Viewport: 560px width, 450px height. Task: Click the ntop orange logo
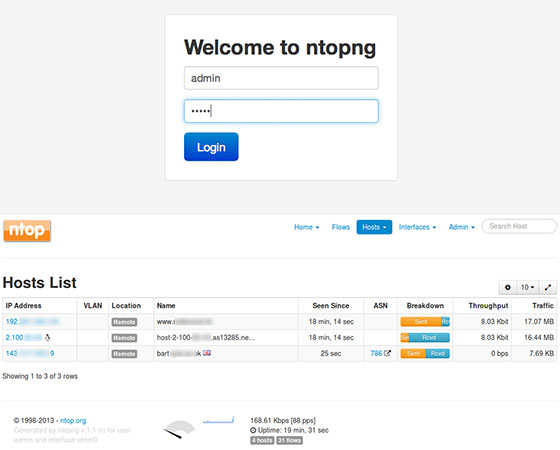point(27,231)
